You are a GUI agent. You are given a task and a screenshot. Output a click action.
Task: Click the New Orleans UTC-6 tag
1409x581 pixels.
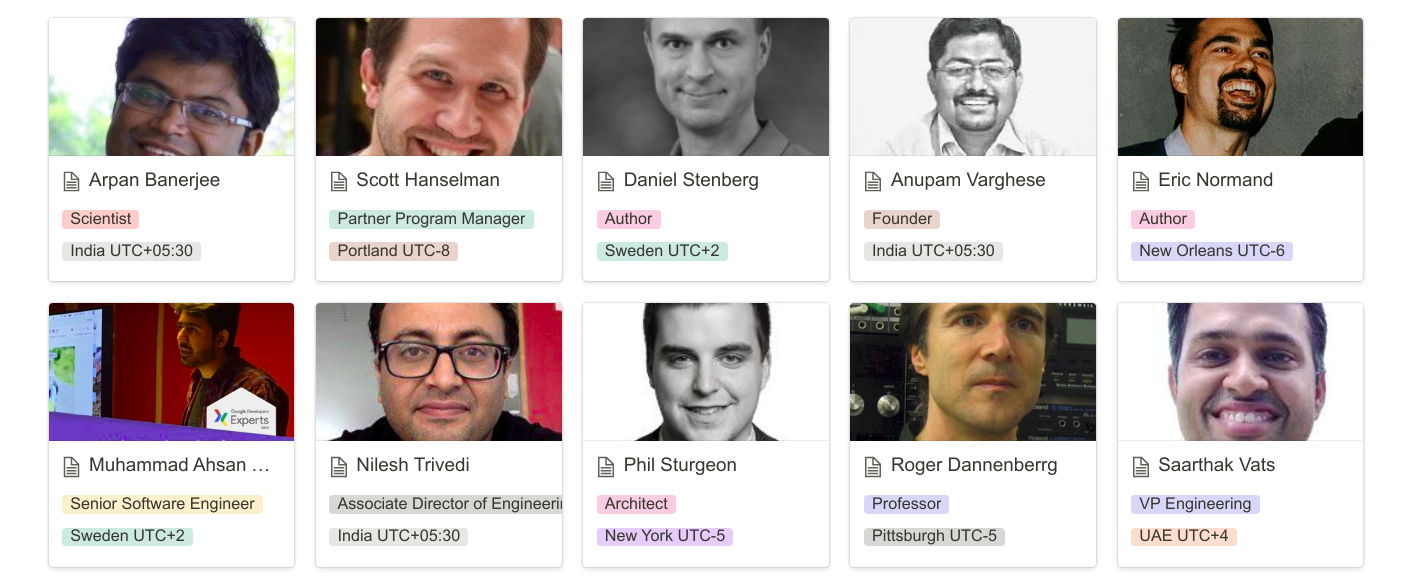point(1212,251)
